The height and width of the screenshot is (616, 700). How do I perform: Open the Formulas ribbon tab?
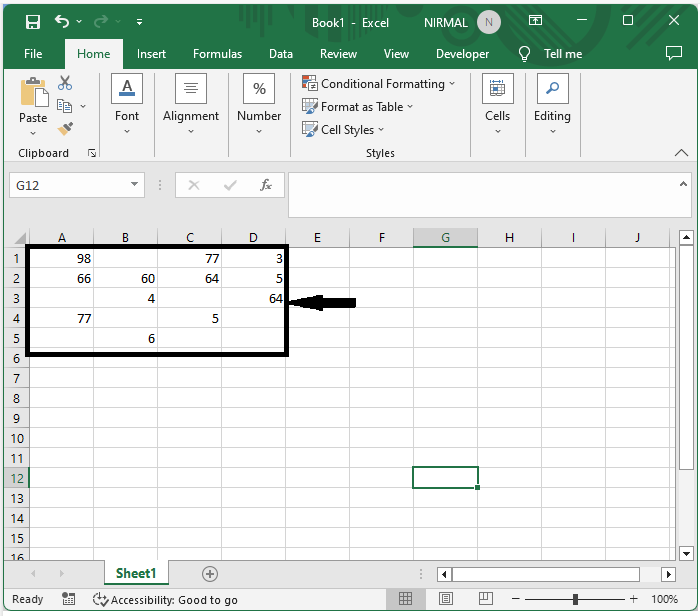(217, 54)
